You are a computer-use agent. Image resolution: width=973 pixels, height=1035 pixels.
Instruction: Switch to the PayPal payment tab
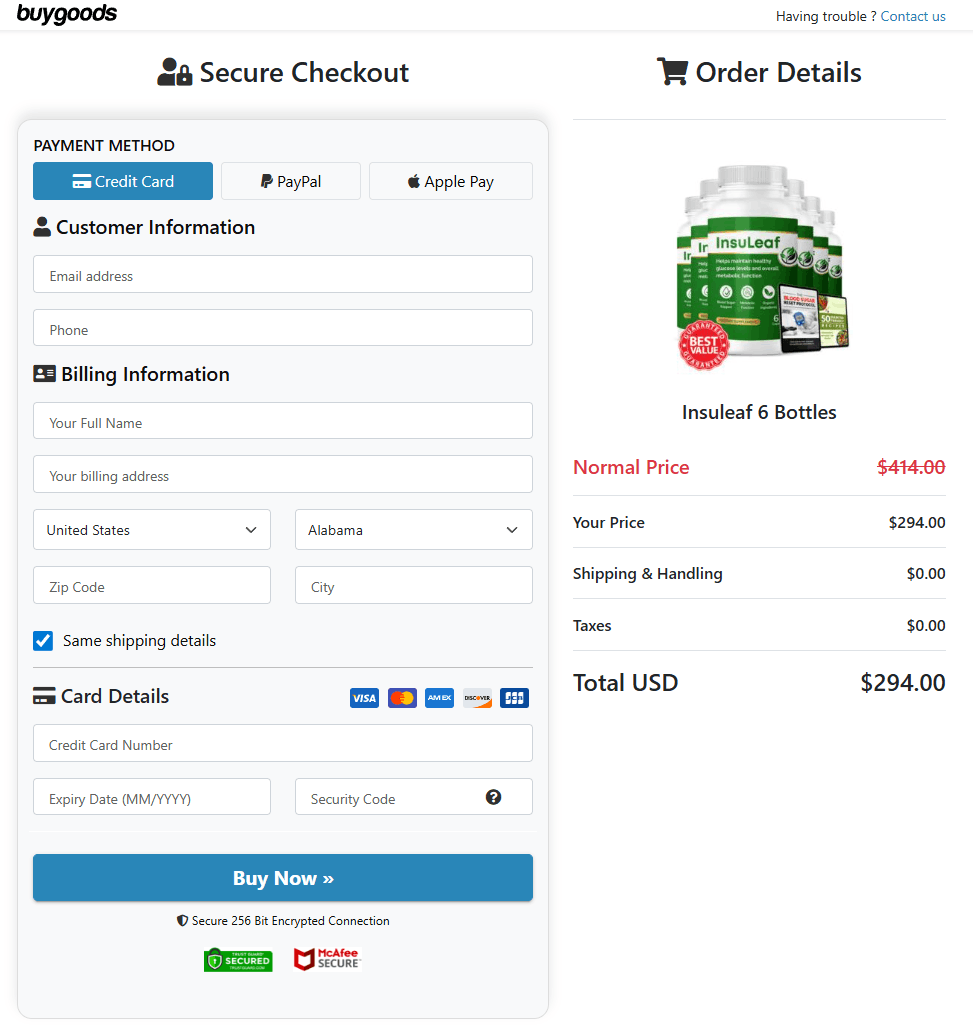tap(290, 181)
